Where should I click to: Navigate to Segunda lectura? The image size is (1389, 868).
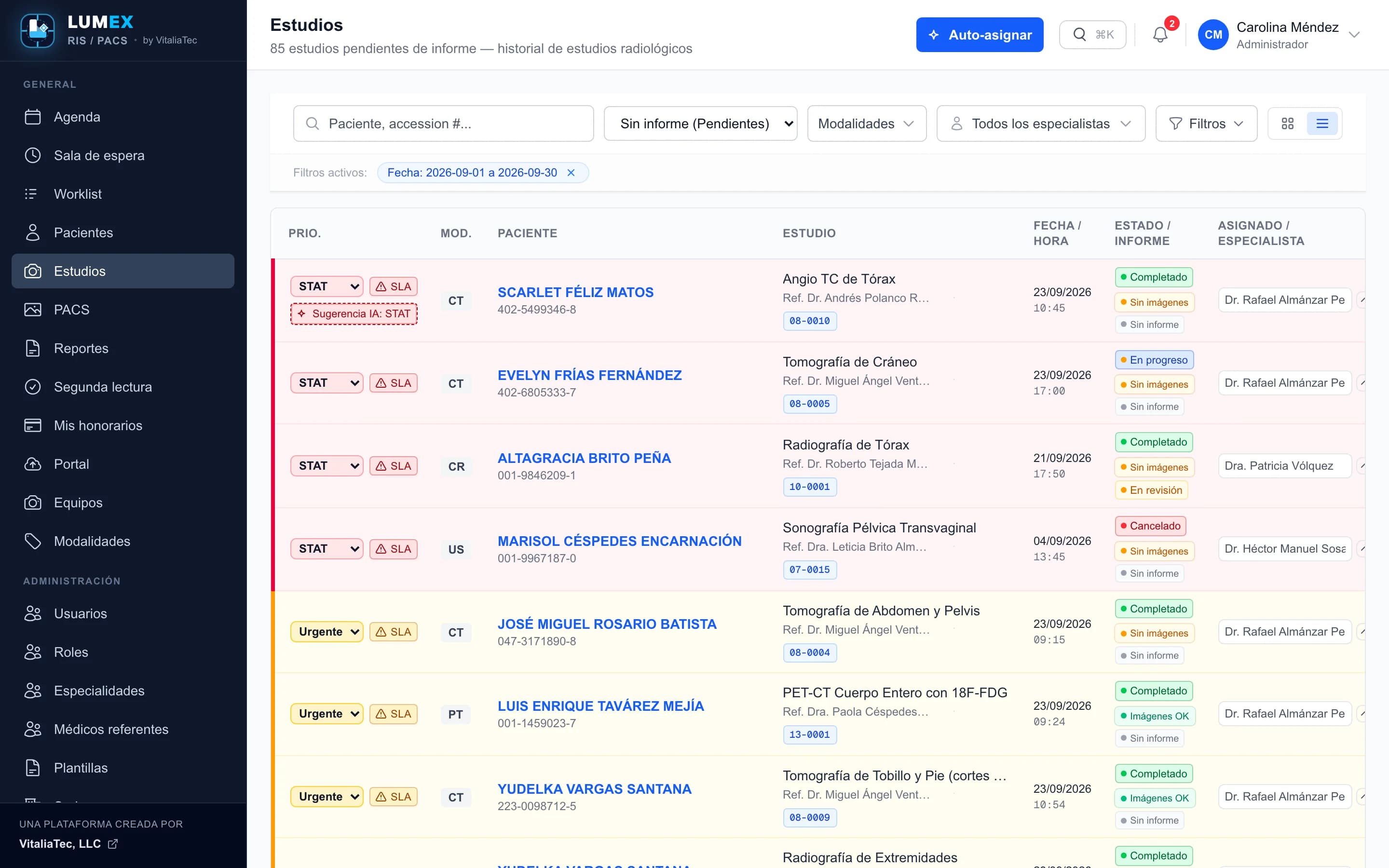pos(123,387)
